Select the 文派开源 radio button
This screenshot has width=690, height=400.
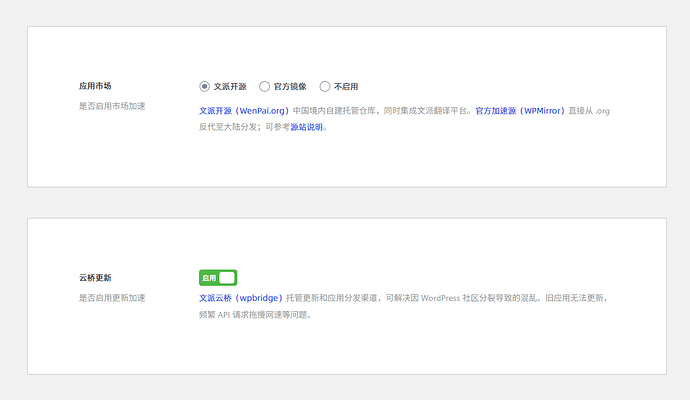tap(205, 87)
